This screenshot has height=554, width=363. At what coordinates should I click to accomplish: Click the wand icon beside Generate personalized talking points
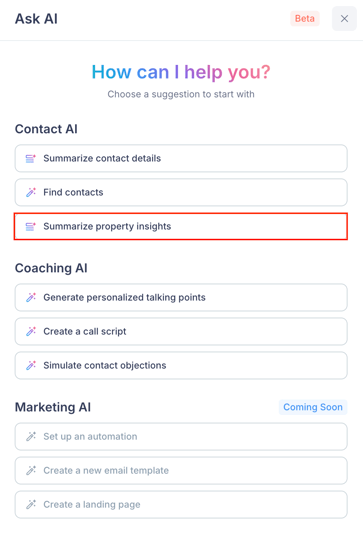31,297
